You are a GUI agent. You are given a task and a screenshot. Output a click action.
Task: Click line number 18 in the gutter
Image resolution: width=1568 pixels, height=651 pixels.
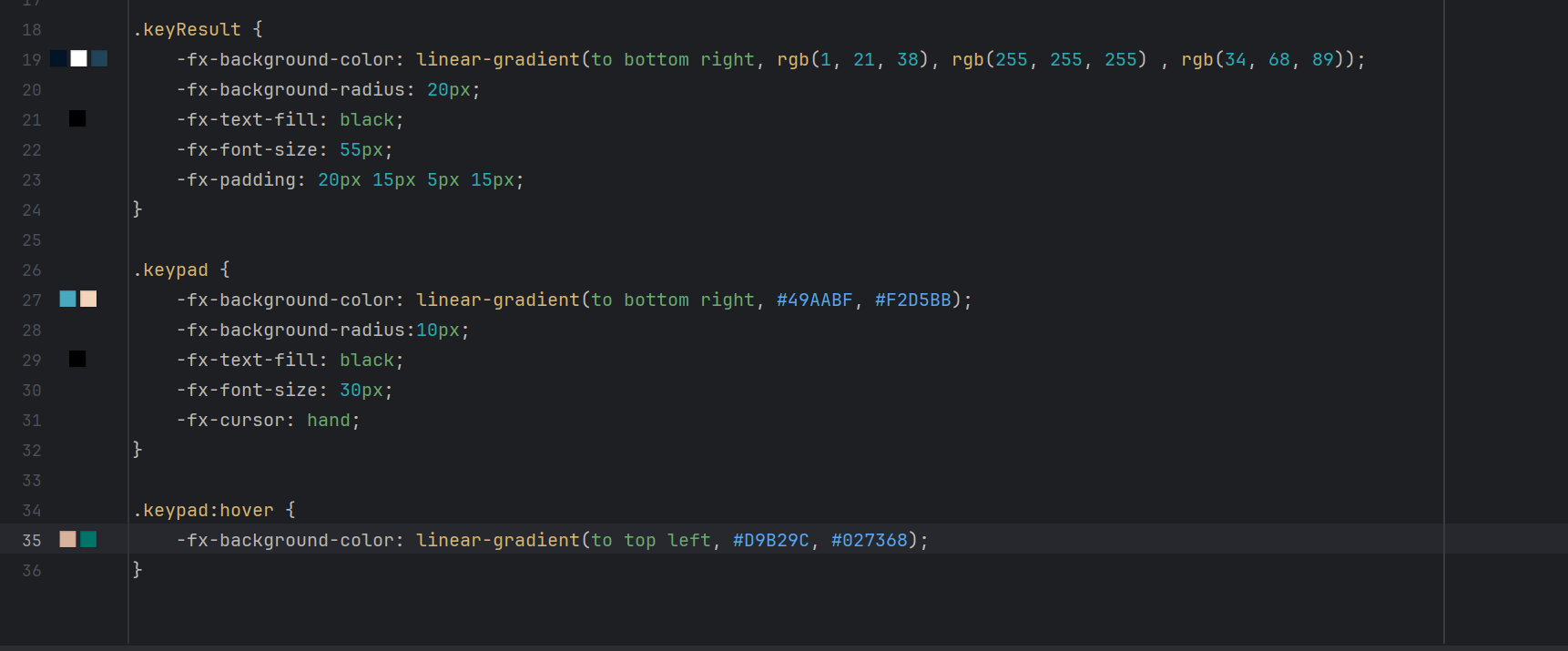[x=32, y=30]
